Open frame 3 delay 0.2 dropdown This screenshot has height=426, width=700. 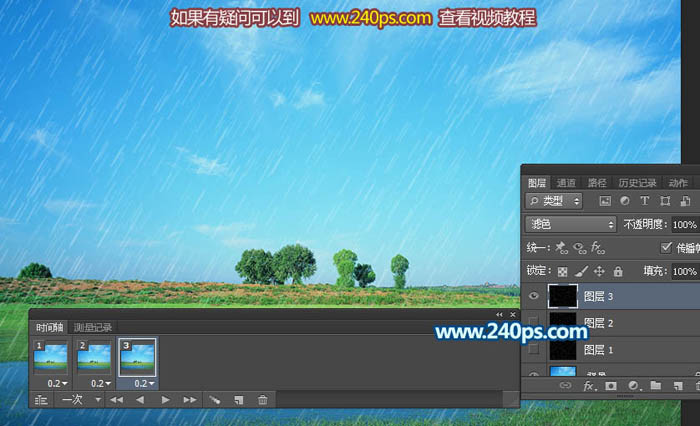(x=144, y=384)
